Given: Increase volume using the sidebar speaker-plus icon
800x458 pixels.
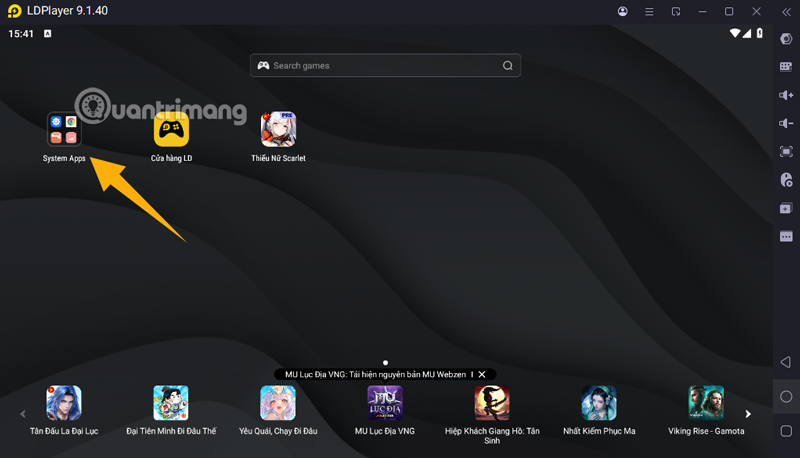Looking at the screenshot, I should (x=786, y=95).
